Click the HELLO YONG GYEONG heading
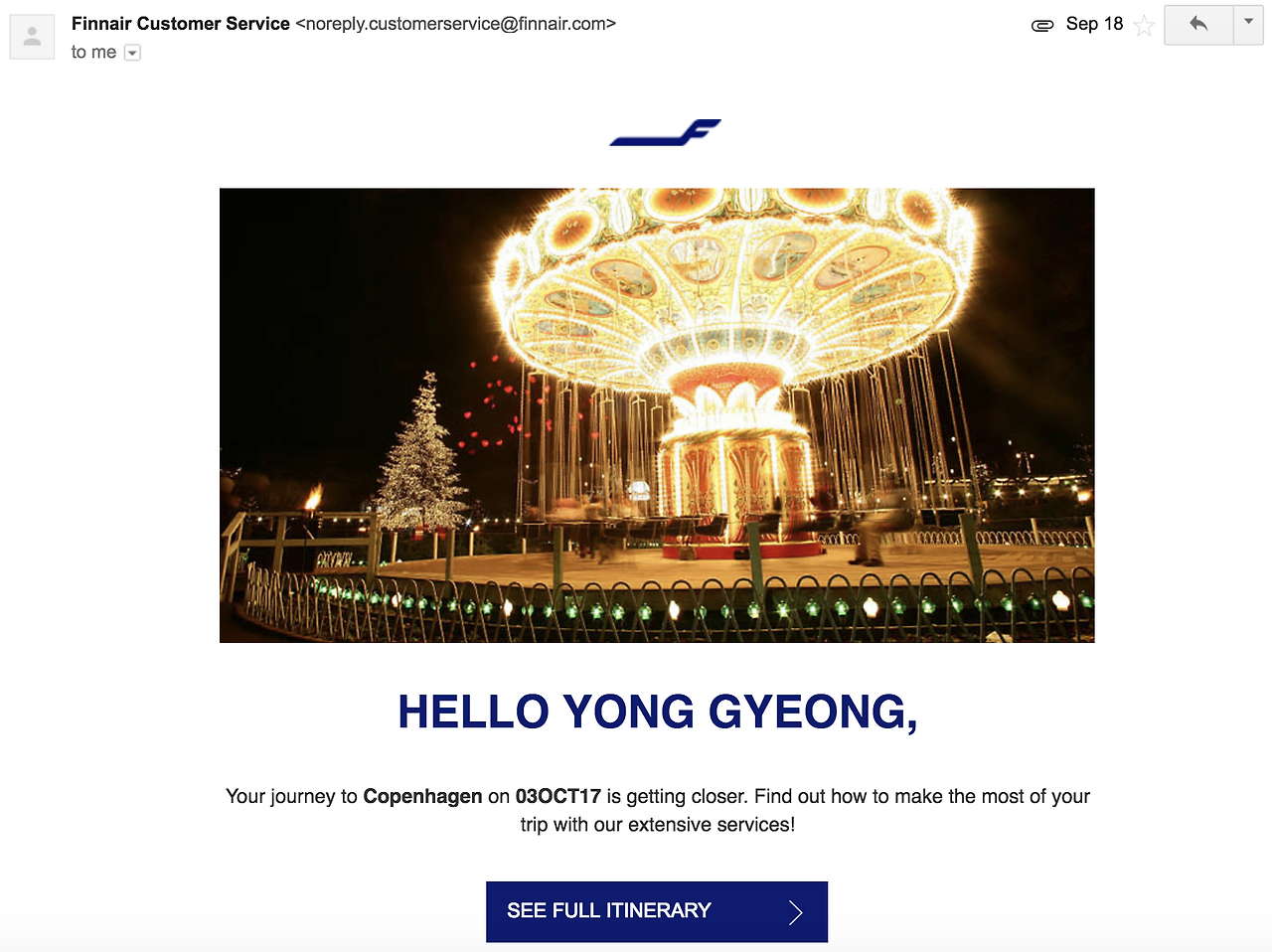The image size is (1272, 952). (657, 712)
